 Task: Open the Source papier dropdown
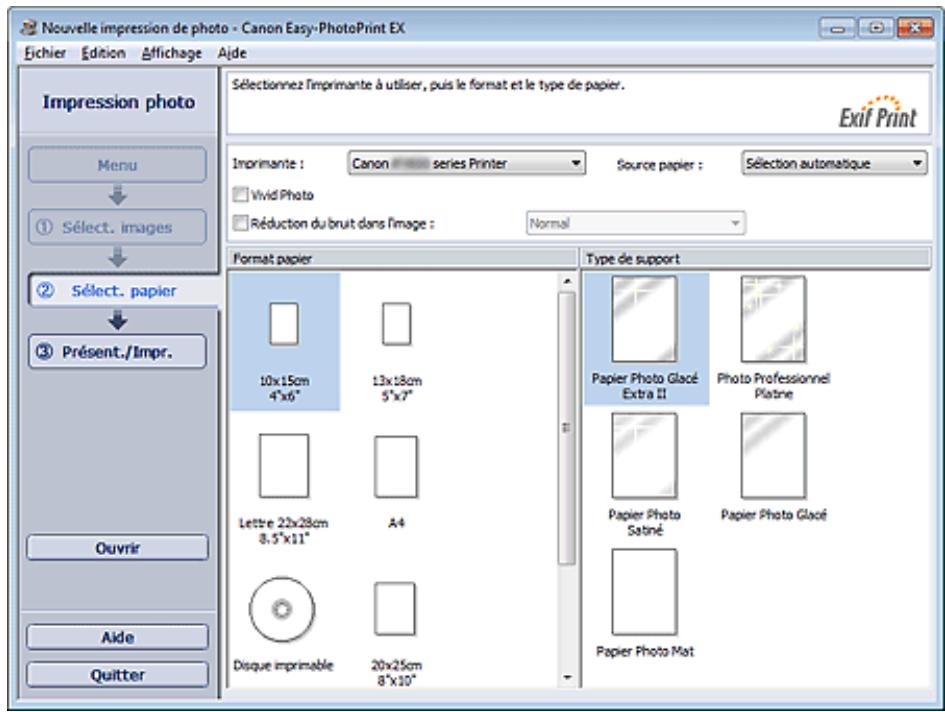[x=834, y=163]
